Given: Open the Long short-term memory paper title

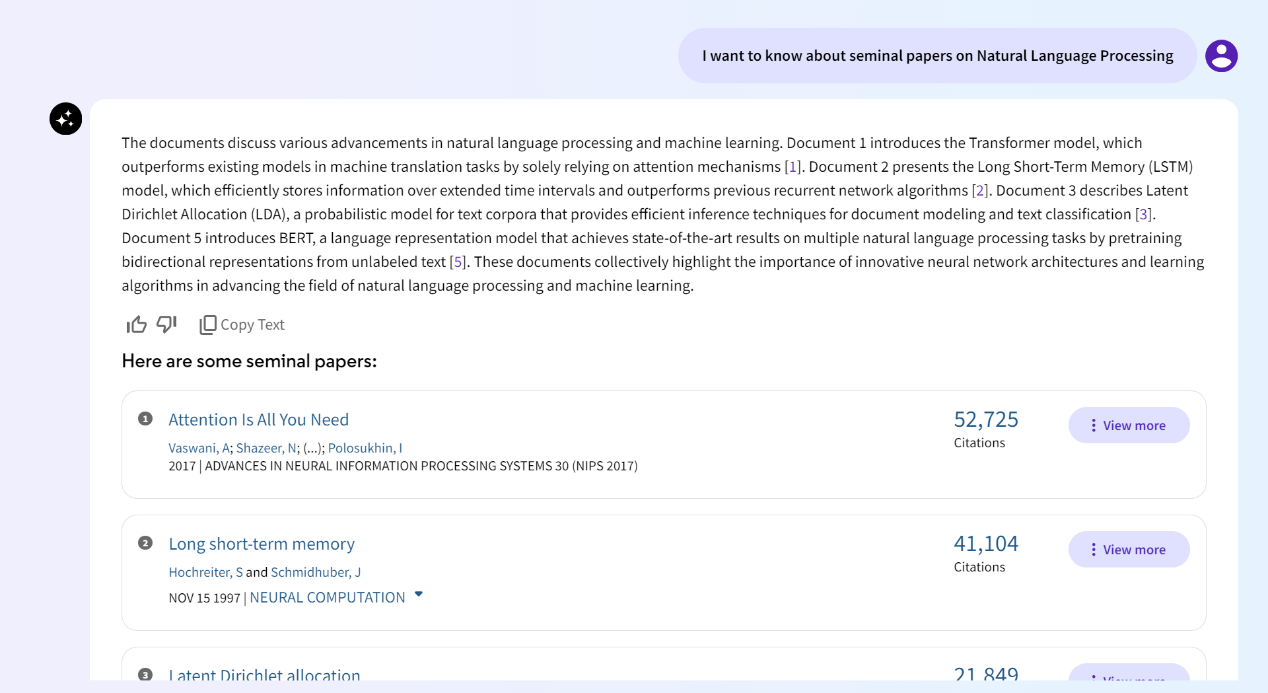Looking at the screenshot, I should click(x=261, y=544).
